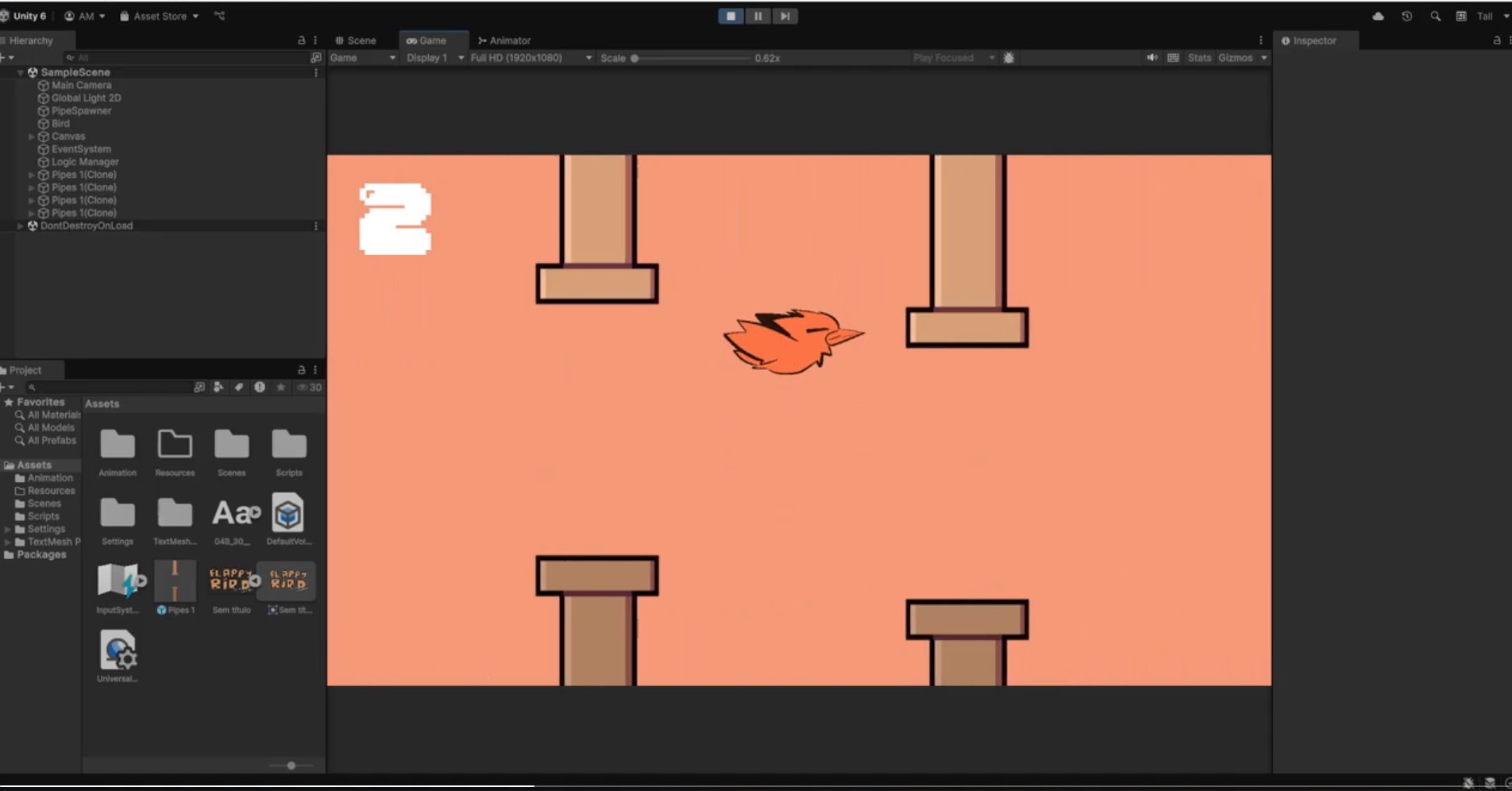Select the Pipes 1 prefab asset

tap(175, 588)
